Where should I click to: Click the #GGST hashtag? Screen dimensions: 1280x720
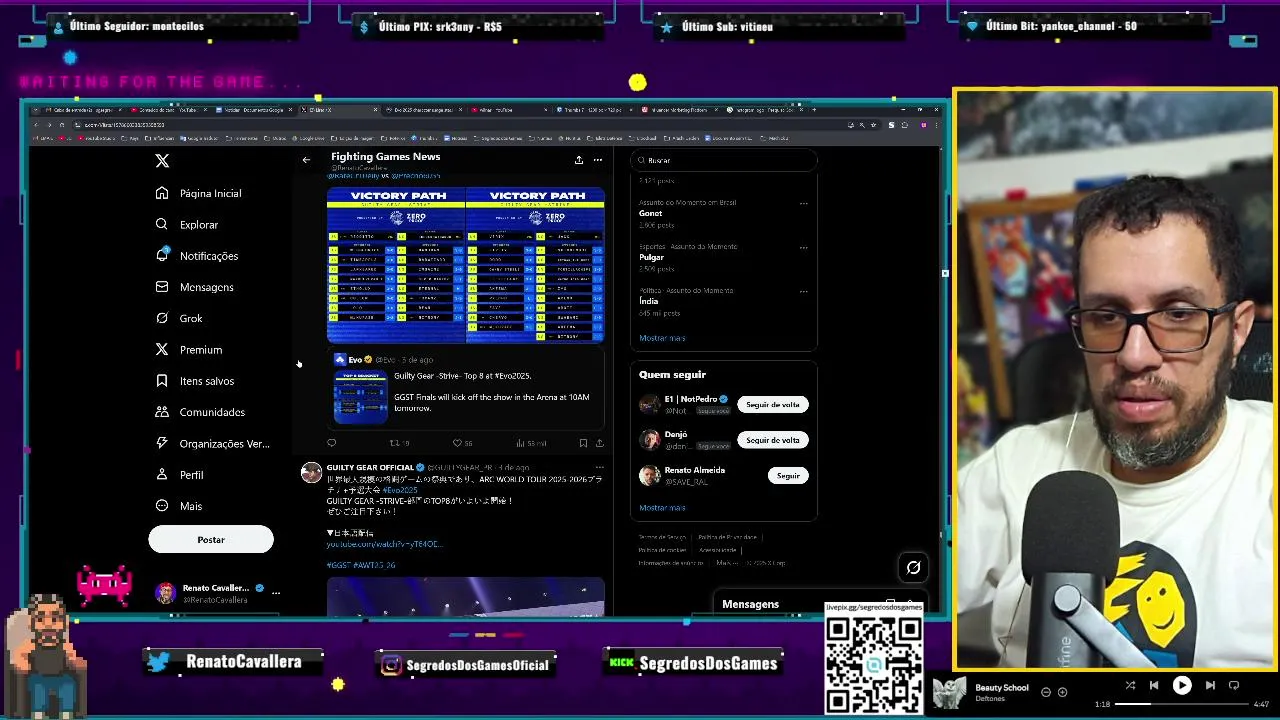339,565
